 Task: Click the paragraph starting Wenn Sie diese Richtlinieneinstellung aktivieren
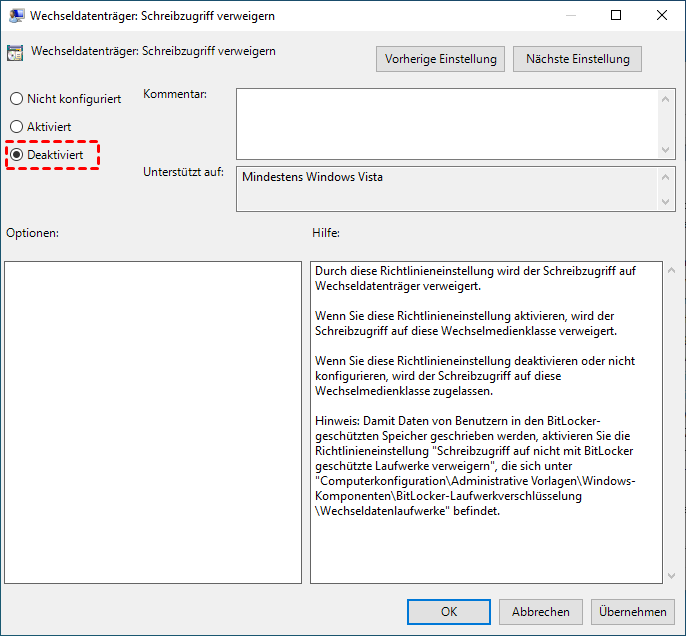[466, 323]
